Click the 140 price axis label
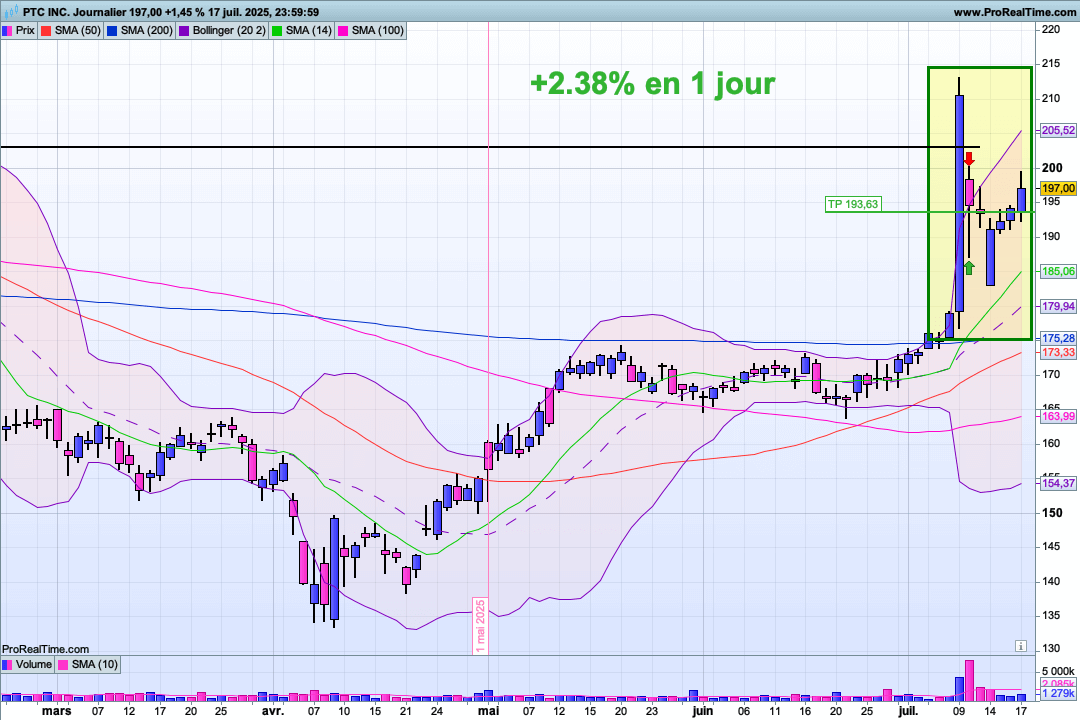The image size is (1080, 720). pyautogui.click(x=1051, y=582)
